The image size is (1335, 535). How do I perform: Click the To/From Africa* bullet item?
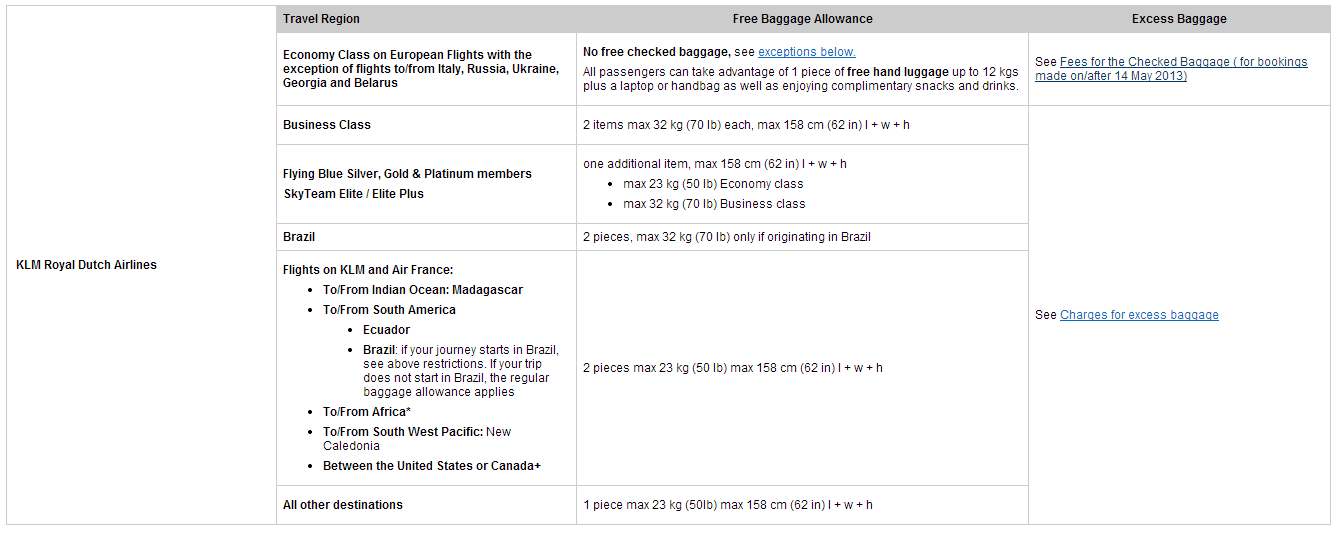coord(367,412)
